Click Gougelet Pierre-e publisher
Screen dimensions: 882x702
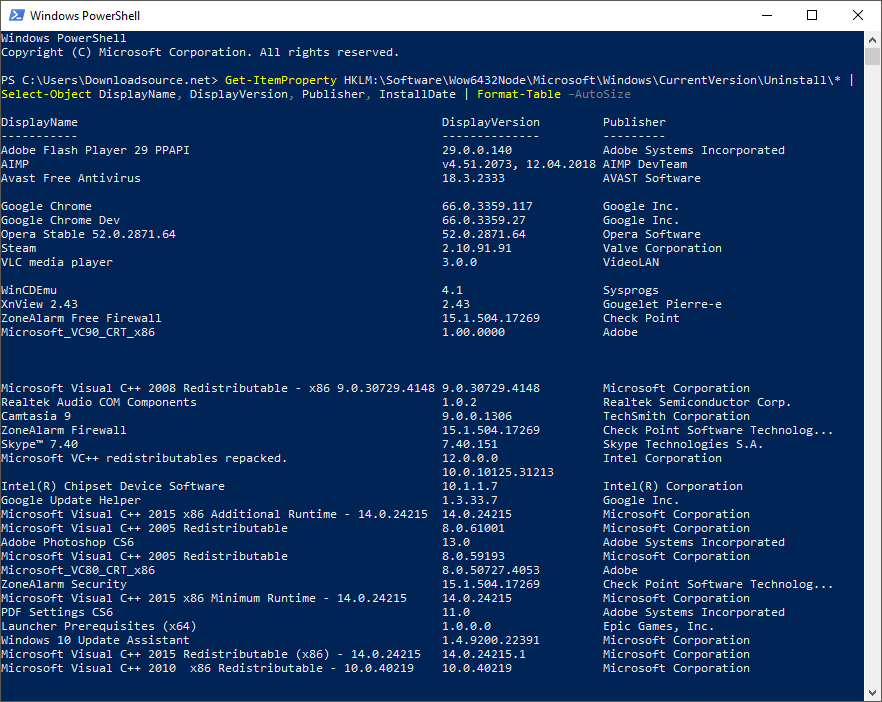click(x=662, y=304)
